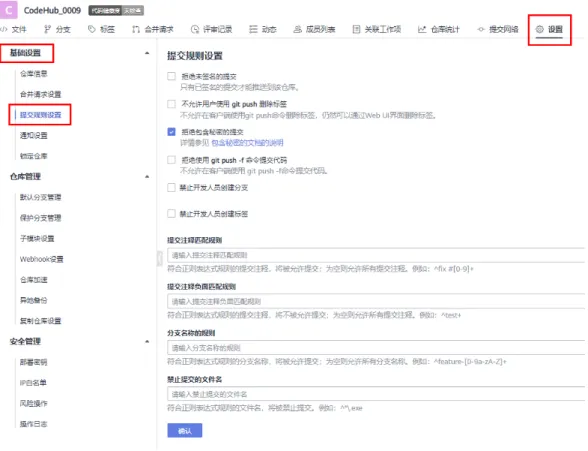Open IP白名单 in the sidebar

(x=33, y=383)
